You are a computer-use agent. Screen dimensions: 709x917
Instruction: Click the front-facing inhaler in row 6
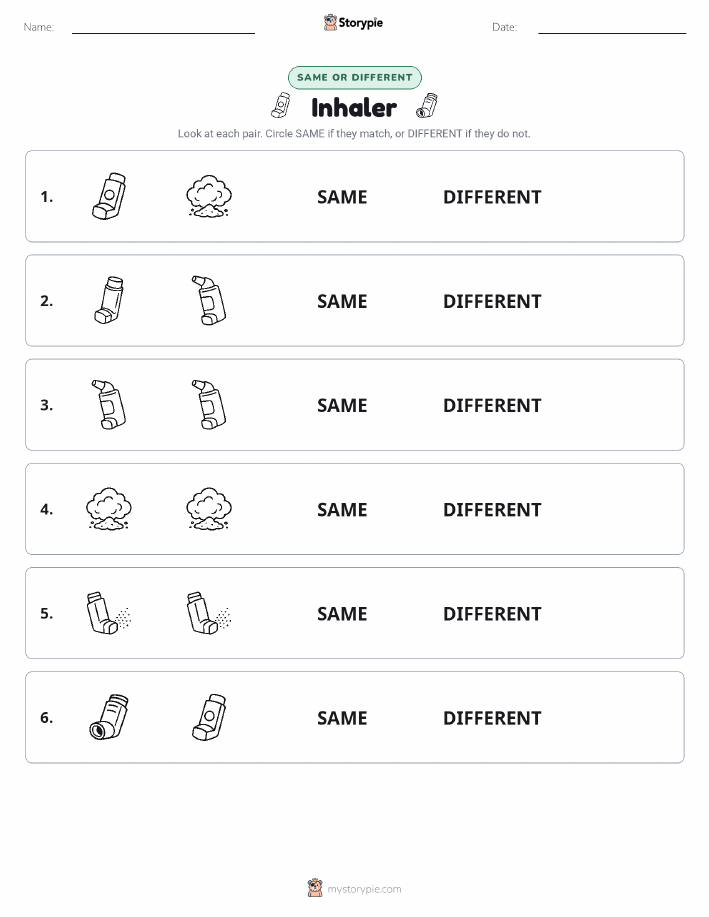109,717
